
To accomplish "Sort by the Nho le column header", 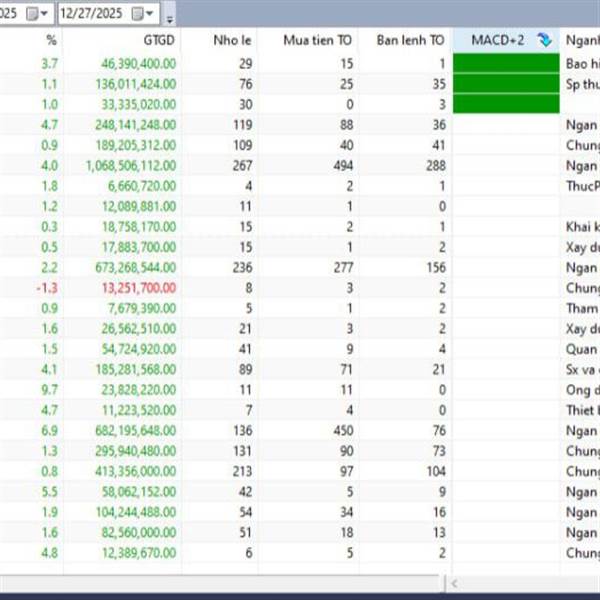I will (x=232, y=40).
